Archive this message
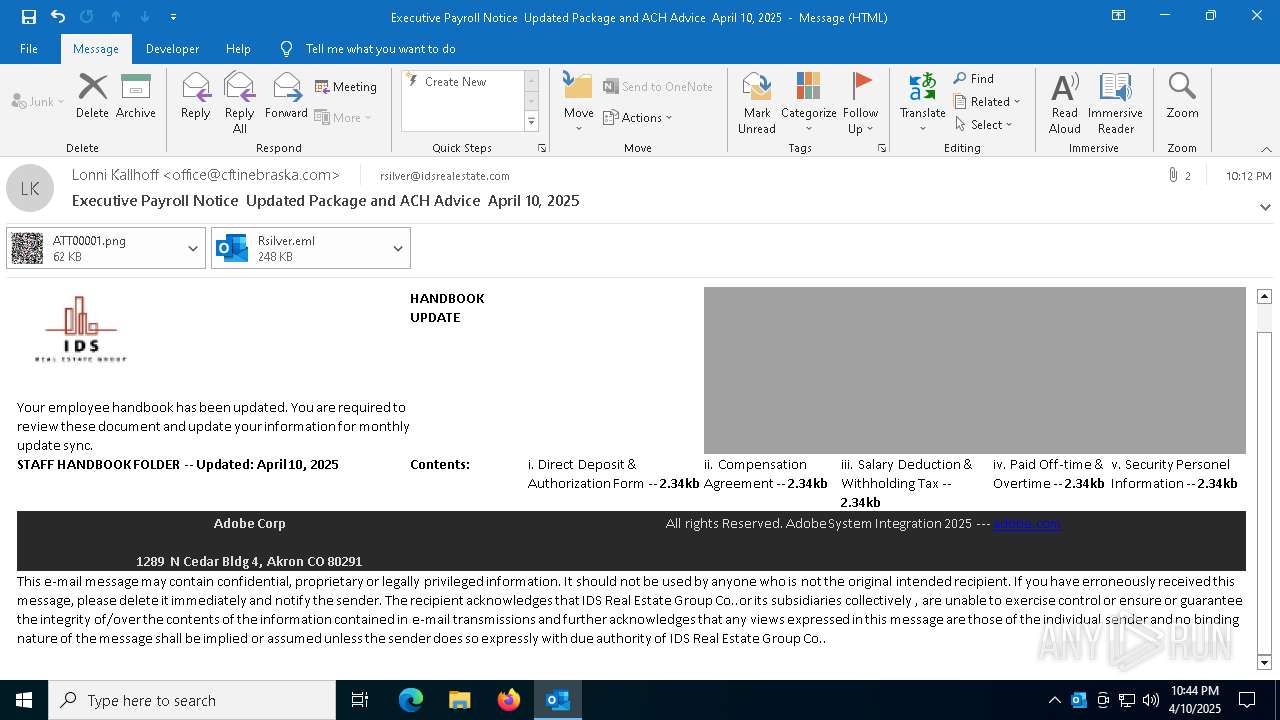Viewport: 1280px width, 720px height. (x=135, y=96)
